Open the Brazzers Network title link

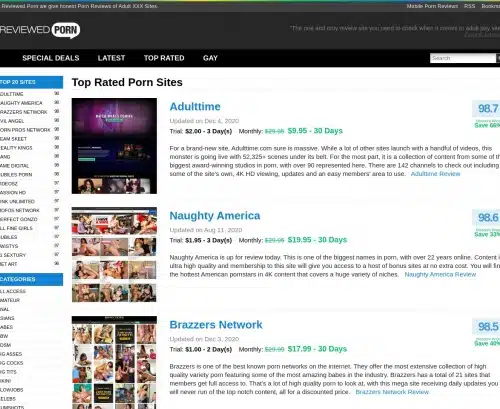(216, 325)
